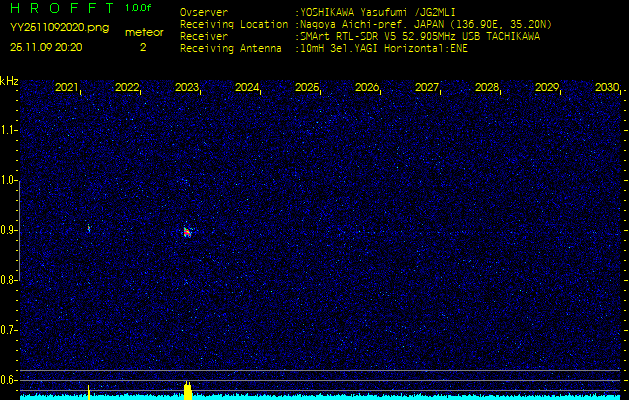This screenshot has height=400, width=629.
Task: Click the kHz axis unit label
Action: 9,80
